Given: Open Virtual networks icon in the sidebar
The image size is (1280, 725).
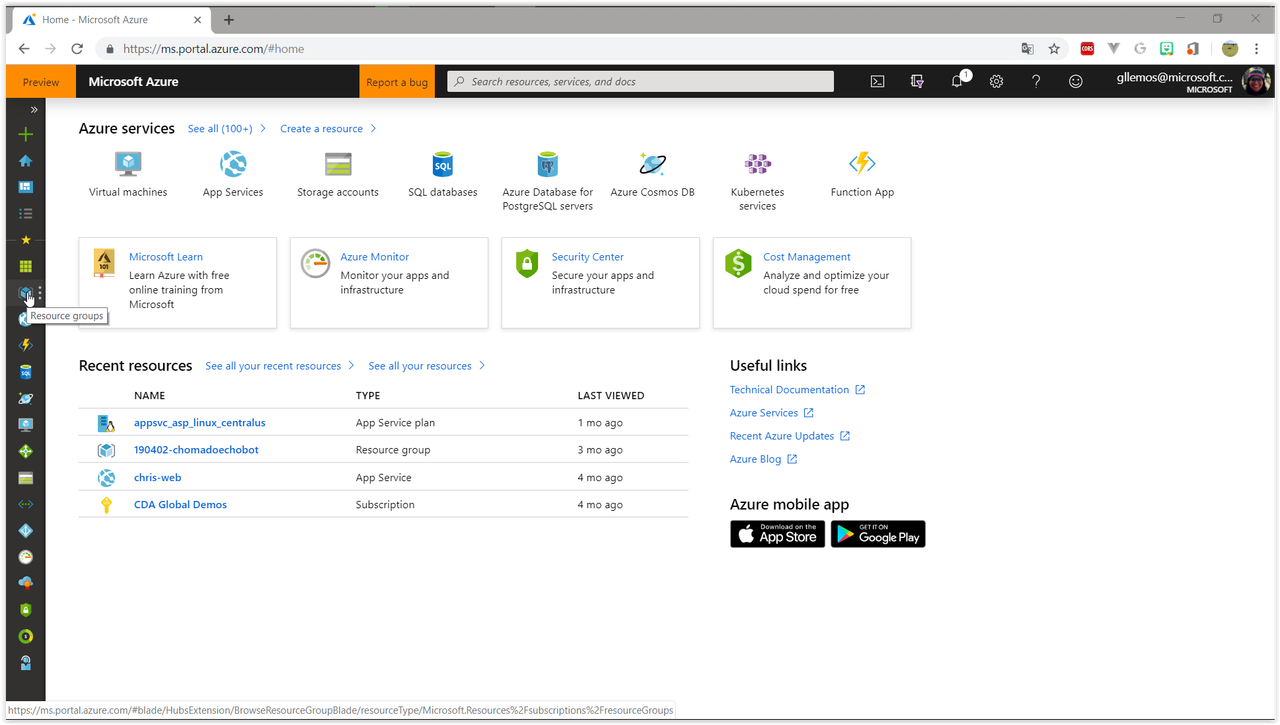Looking at the screenshot, I should coord(26,504).
